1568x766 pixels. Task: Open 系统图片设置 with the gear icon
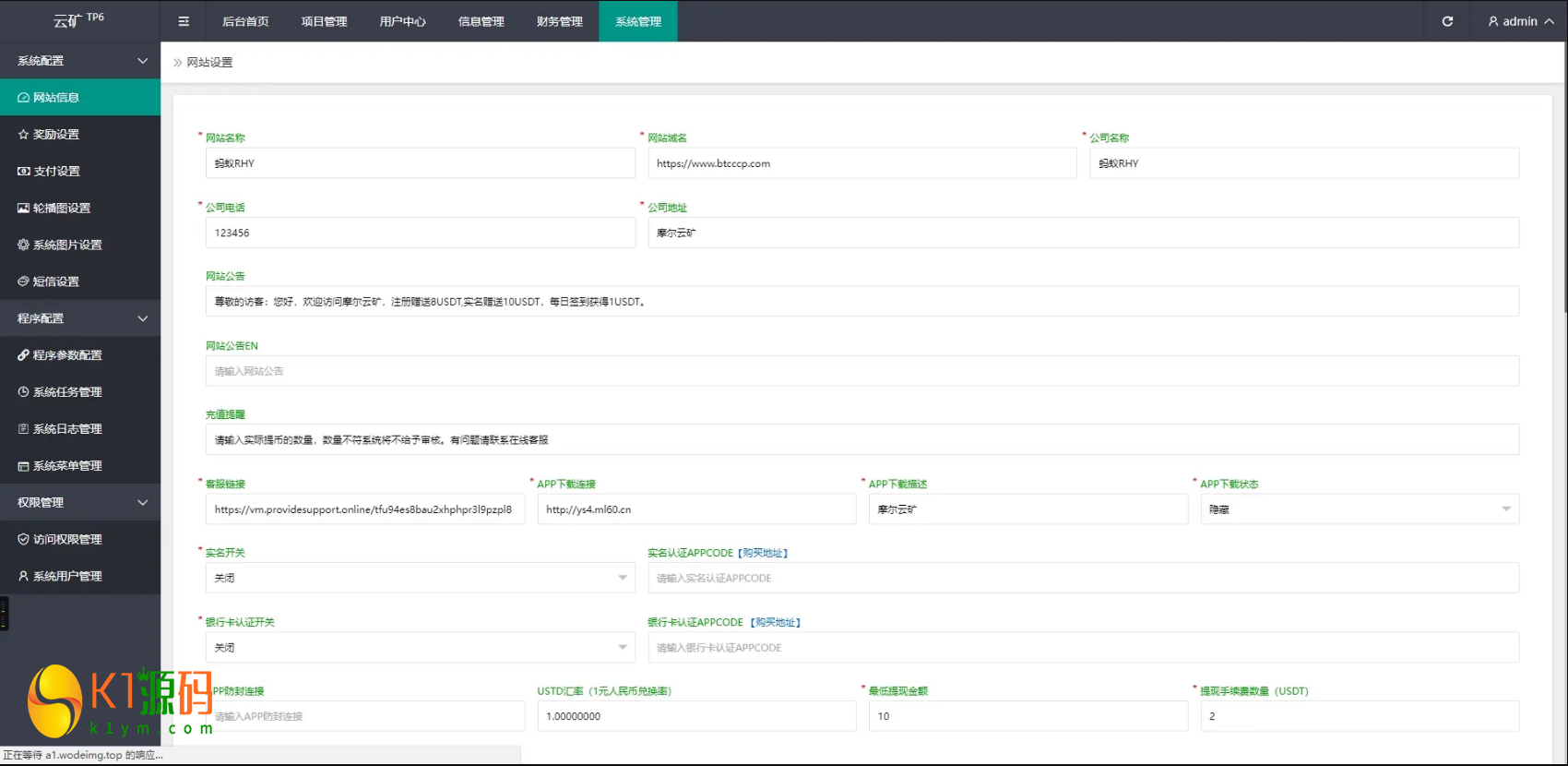click(x=66, y=245)
